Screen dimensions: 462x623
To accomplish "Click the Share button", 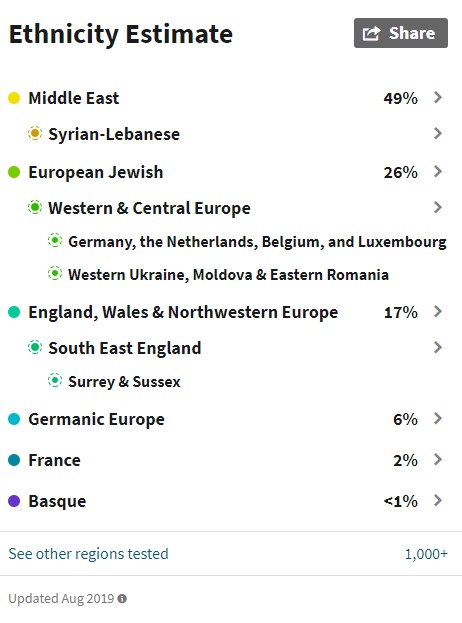I will pyautogui.click(x=401, y=33).
